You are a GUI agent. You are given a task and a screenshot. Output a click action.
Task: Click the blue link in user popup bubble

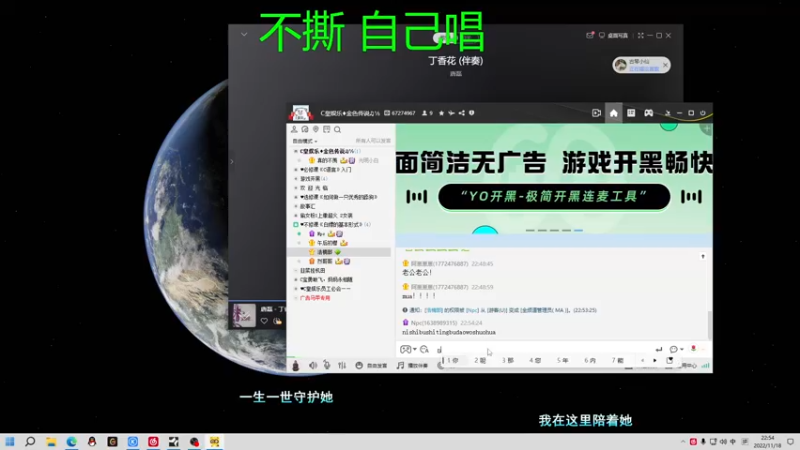tap(643, 69)
